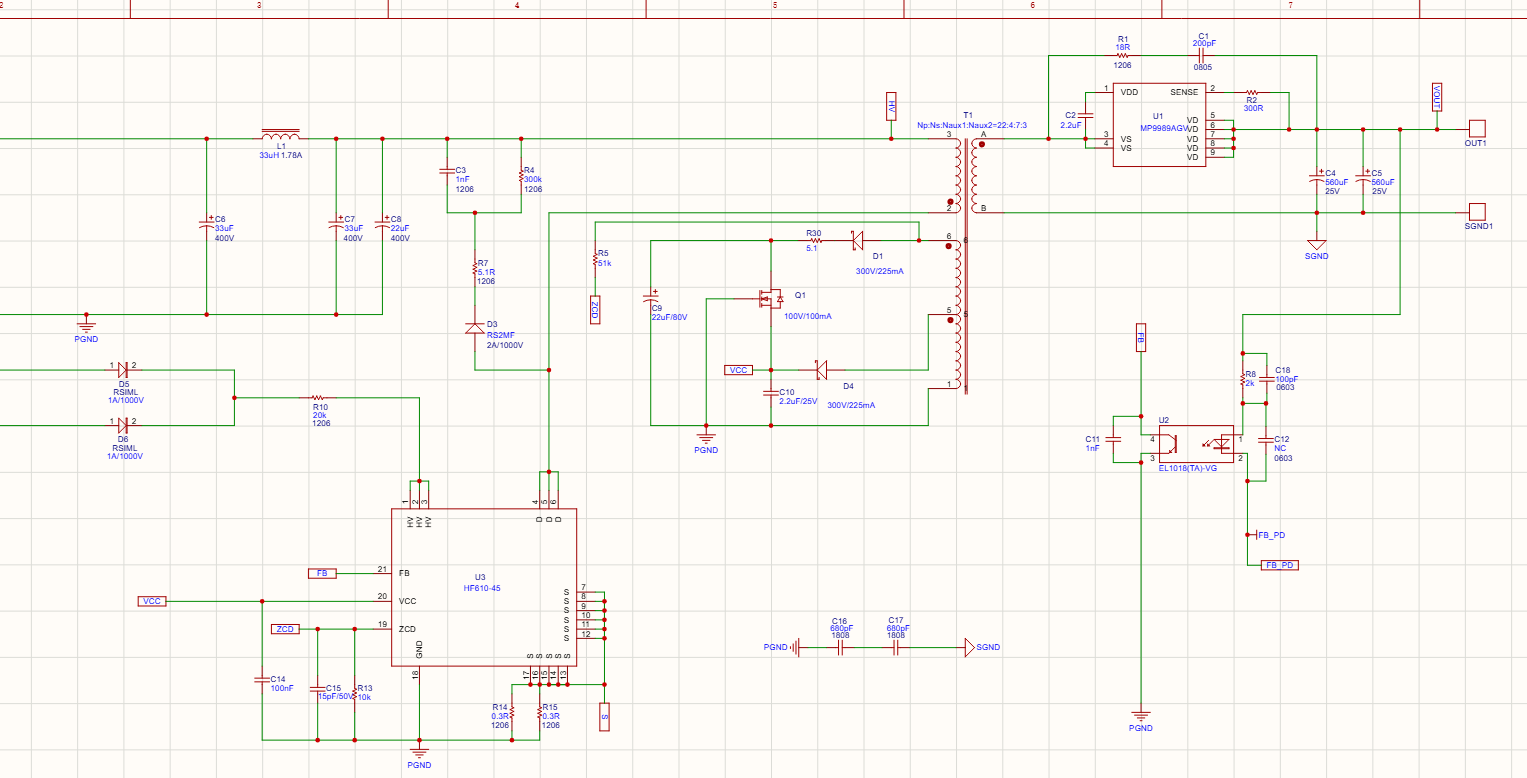
Task: Select the L1 inductor symbol
Action: (x=280, y=136)
